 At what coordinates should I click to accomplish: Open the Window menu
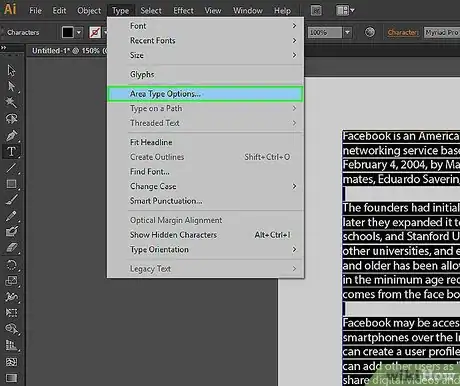(x=248, y=11)
